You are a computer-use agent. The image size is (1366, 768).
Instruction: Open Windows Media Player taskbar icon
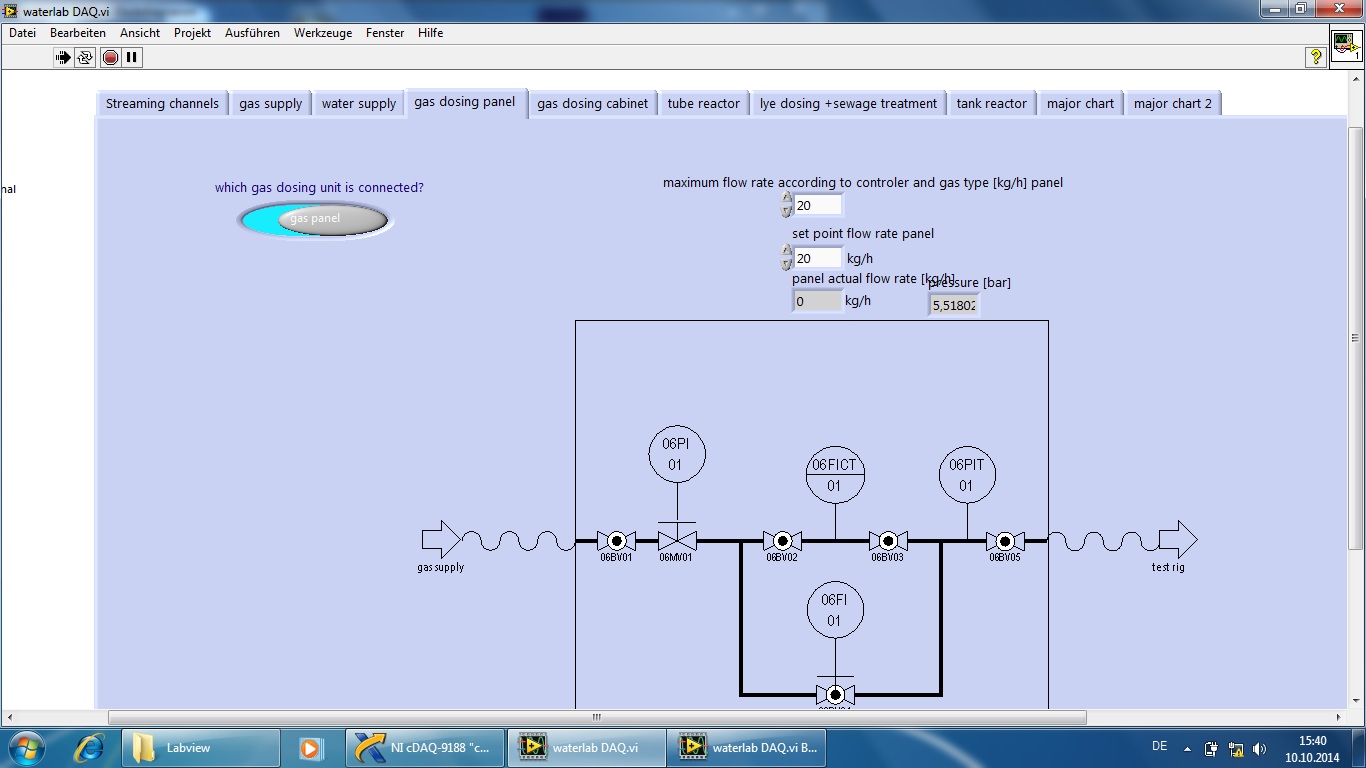[310, 748]
